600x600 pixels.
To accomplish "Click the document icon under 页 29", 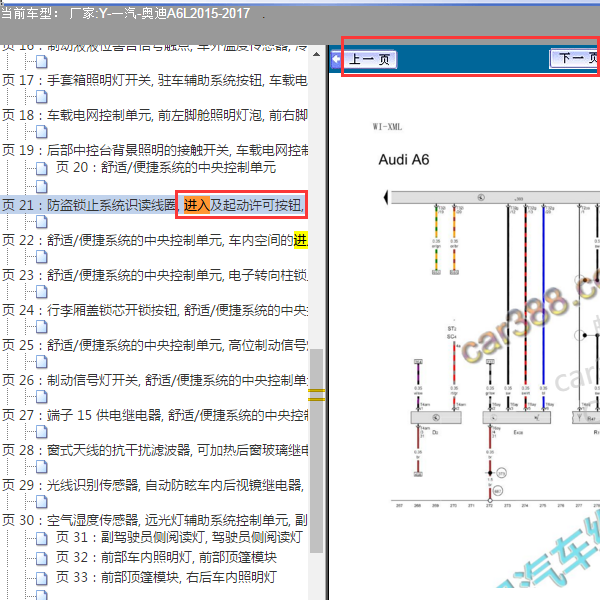I will point(42,502).
